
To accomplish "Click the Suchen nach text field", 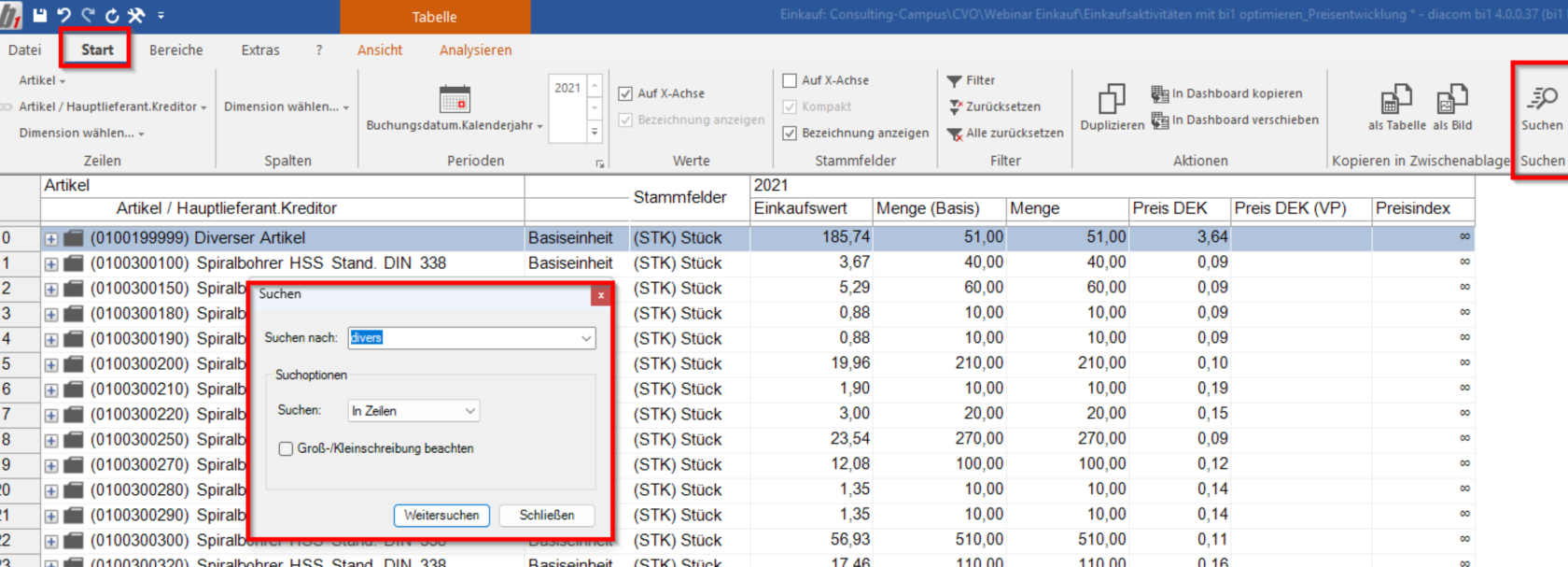I will tap(464, 338).
